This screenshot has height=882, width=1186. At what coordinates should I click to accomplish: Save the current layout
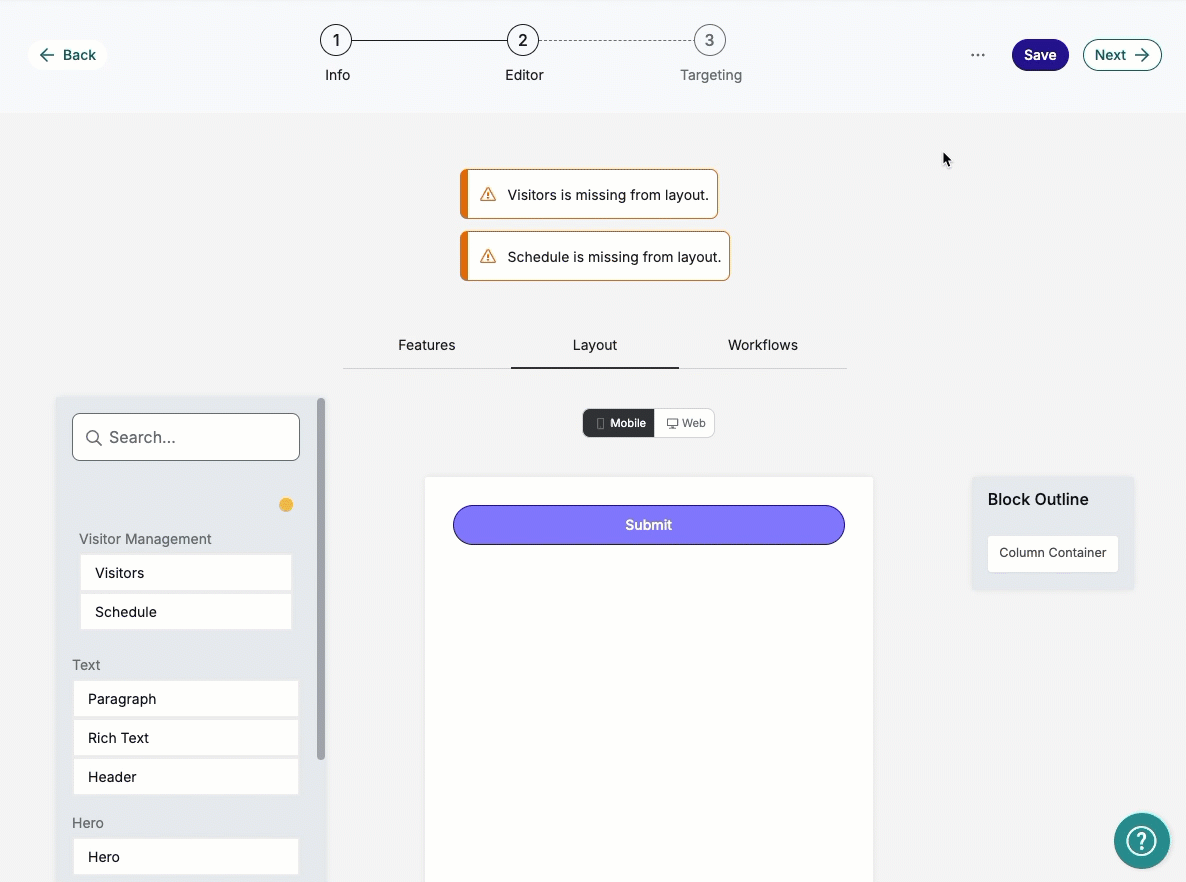(1040, 55)
